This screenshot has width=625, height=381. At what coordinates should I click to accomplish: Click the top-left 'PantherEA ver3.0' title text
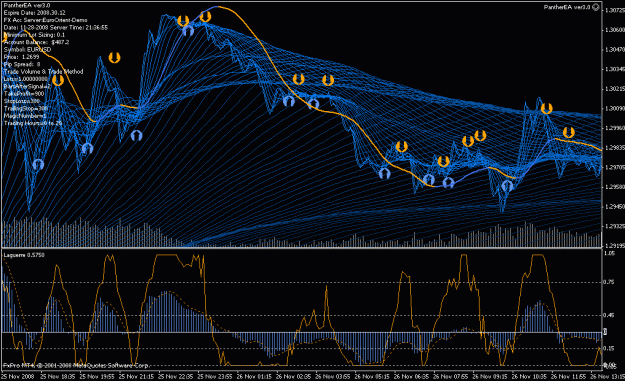click(27, 6)
